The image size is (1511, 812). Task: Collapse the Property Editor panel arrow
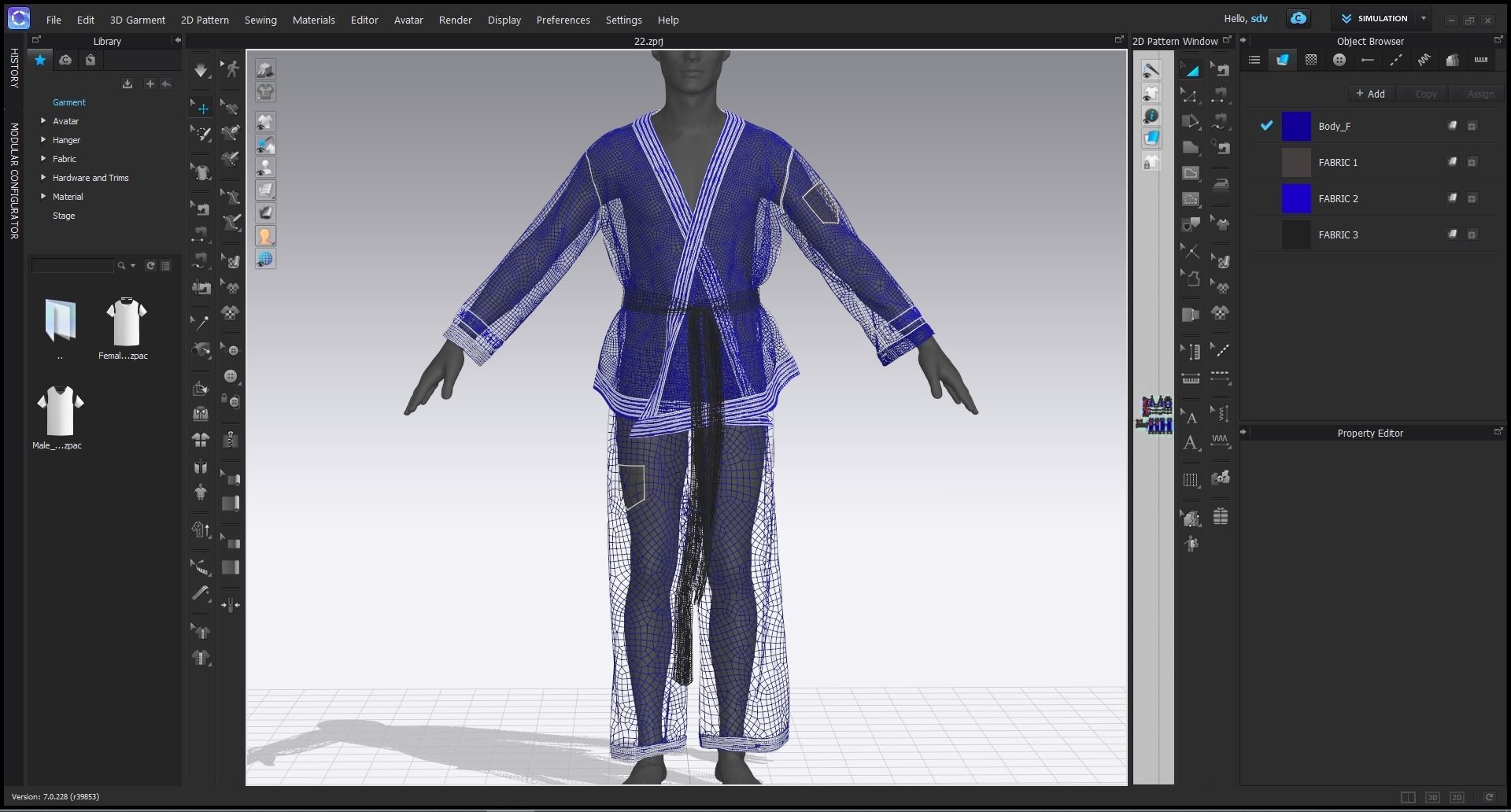point(1243,432)
